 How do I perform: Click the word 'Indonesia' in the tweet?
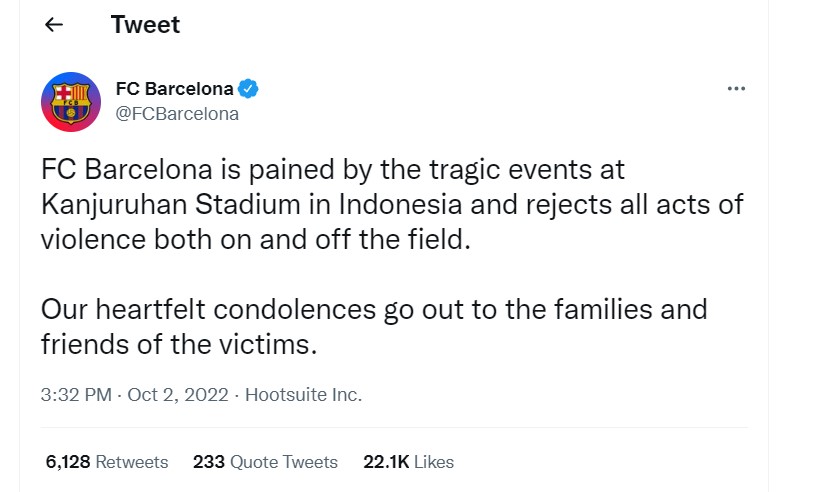(x=400, y=204)
